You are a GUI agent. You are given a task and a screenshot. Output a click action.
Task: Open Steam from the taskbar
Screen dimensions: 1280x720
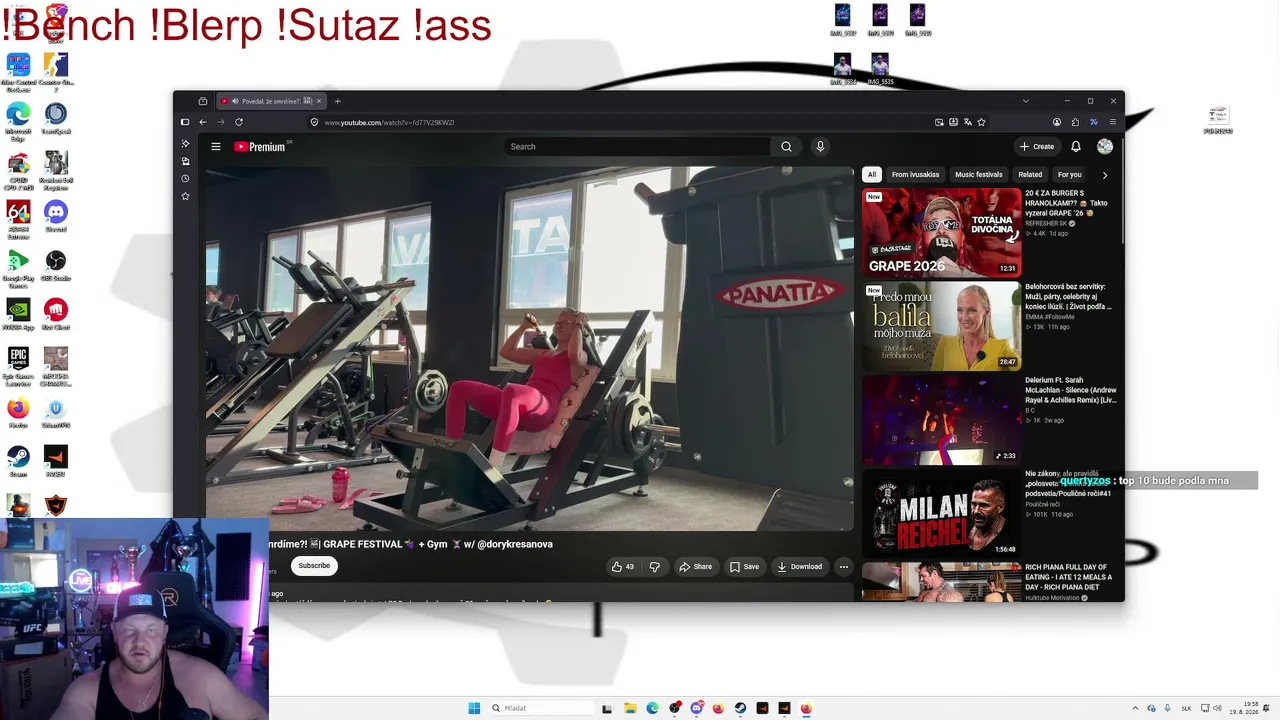pyautogui.click(x=740, y=708)
